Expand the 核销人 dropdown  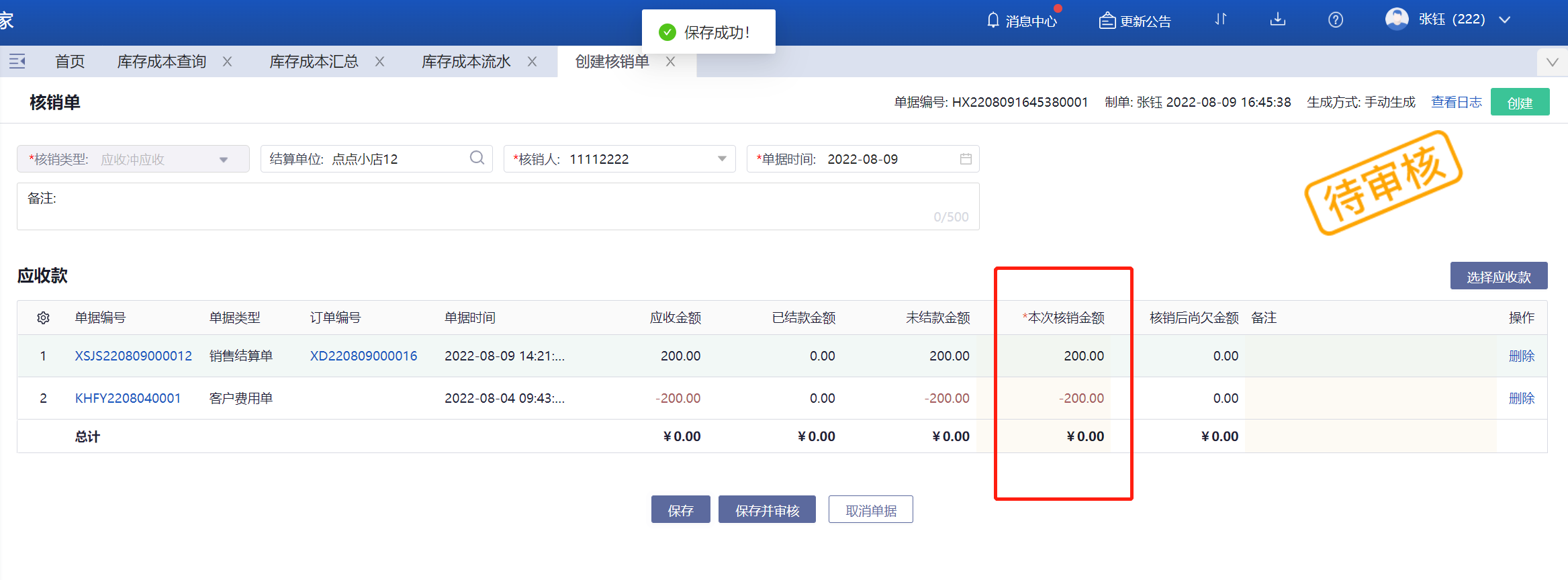click(722, 159)
